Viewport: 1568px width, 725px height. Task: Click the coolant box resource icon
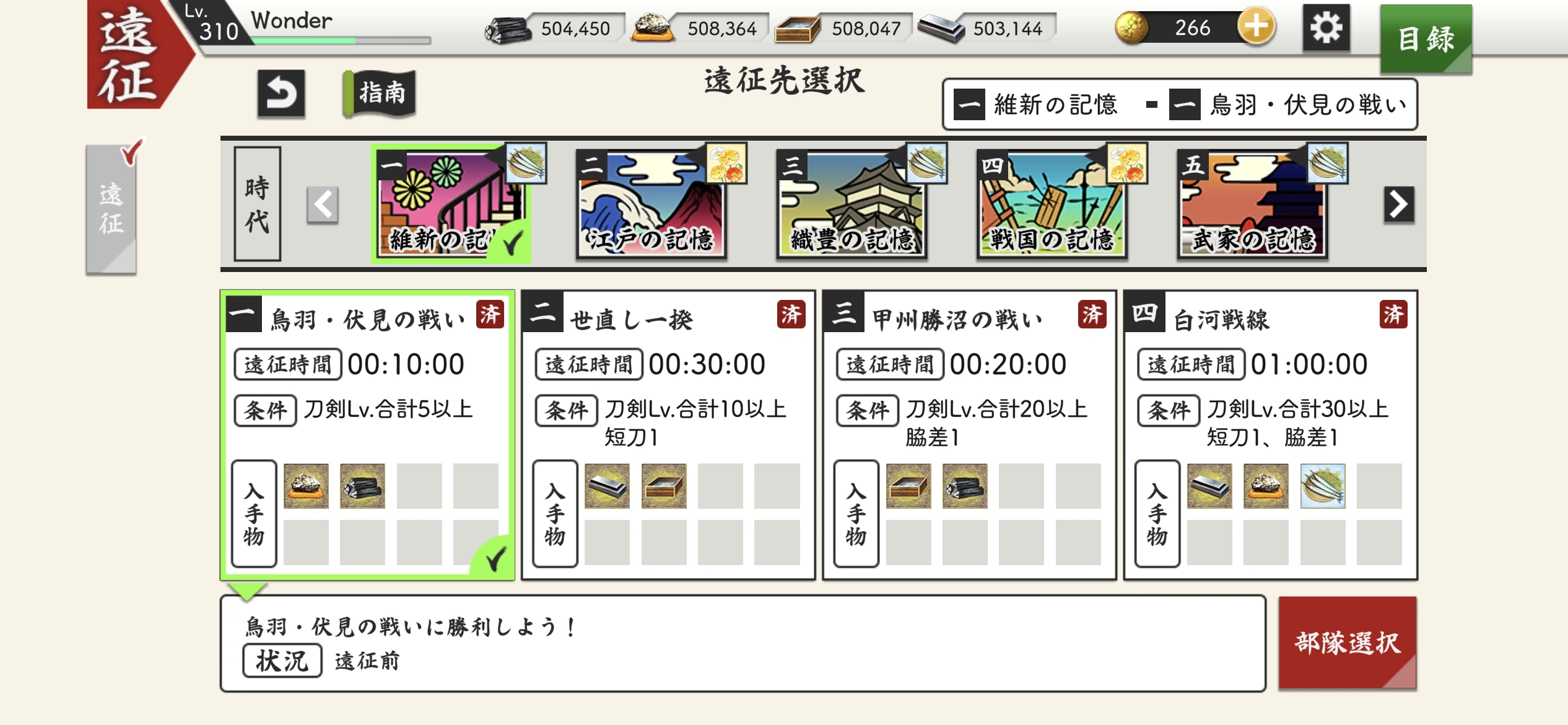(x=797, y=29)
